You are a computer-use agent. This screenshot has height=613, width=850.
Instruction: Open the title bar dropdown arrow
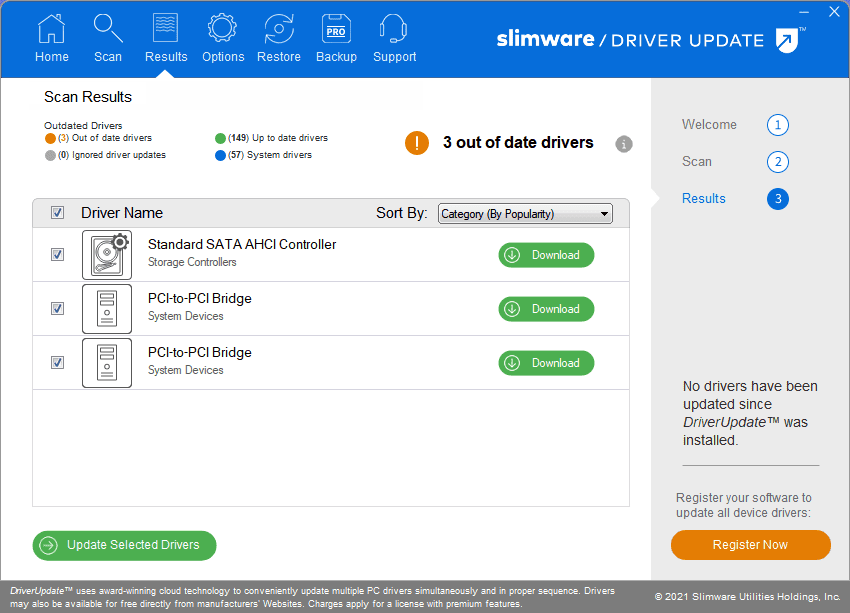[804, 12]
